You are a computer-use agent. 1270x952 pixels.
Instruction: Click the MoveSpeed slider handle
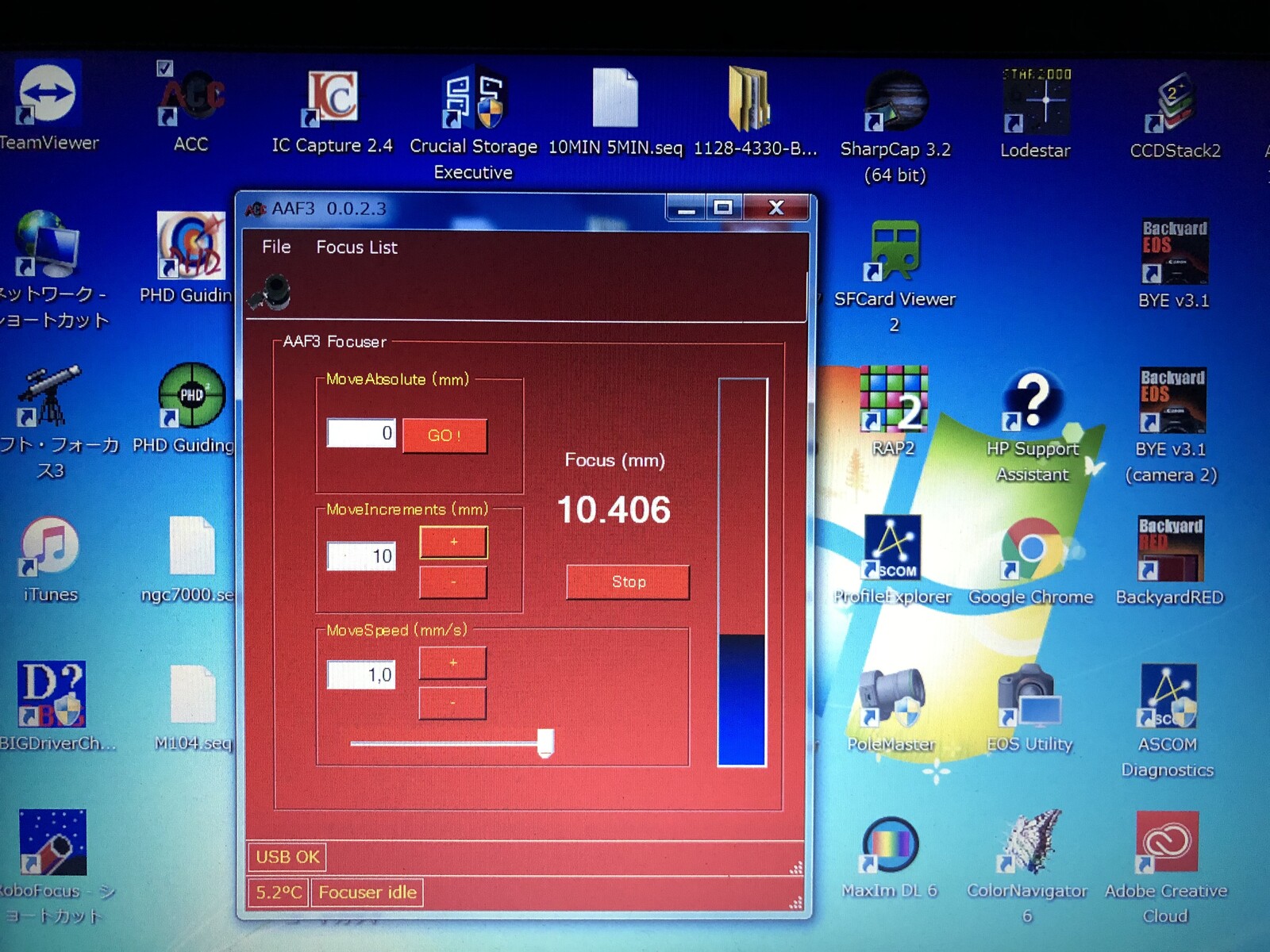(545, 743)
